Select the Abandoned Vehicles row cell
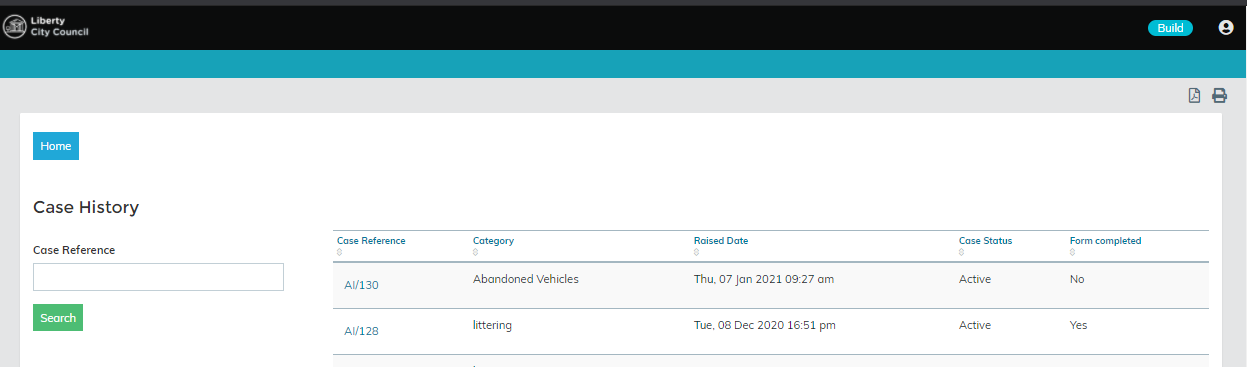 click(526, 279)
